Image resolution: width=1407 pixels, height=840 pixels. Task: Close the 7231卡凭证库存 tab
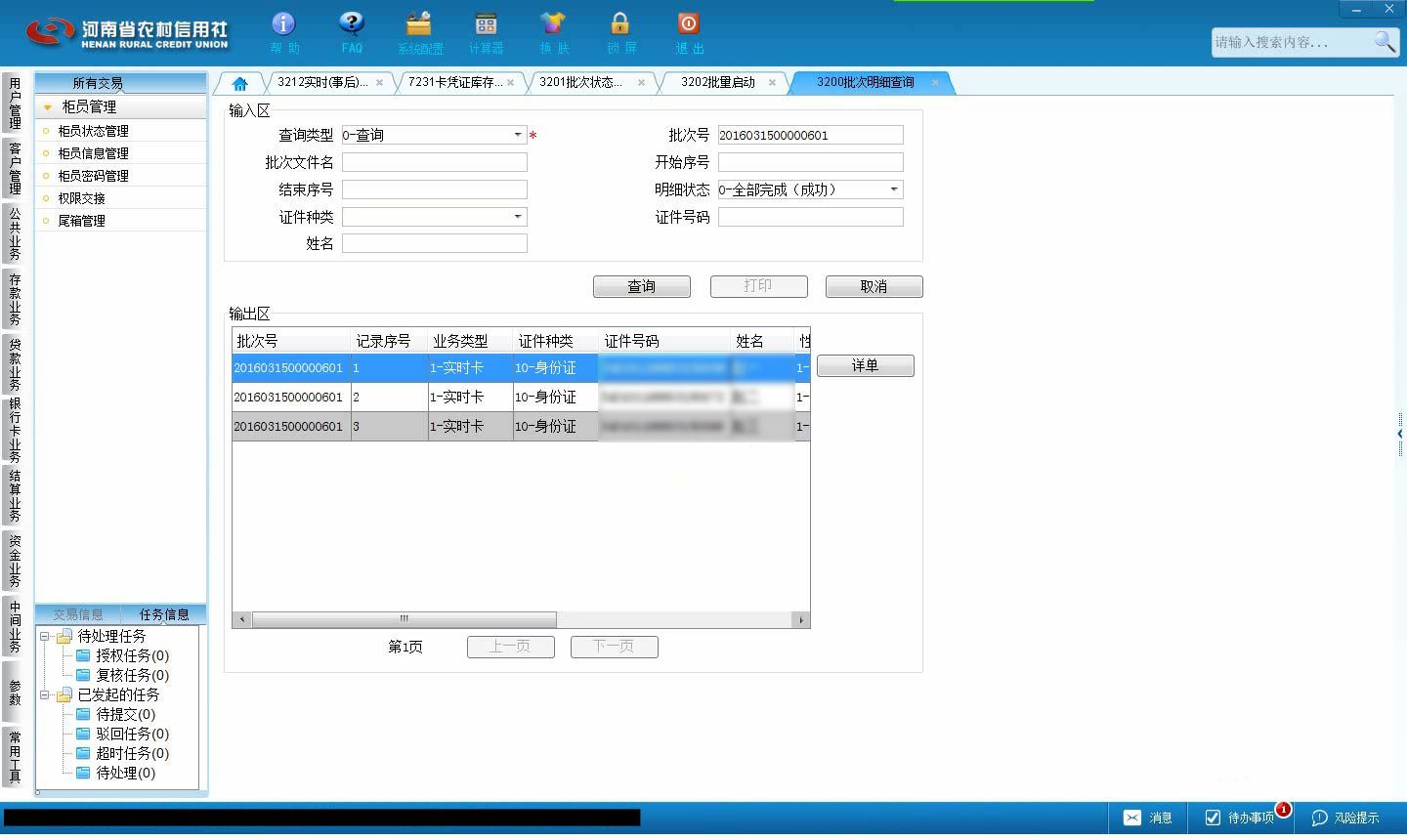click(x=510, y=83)
